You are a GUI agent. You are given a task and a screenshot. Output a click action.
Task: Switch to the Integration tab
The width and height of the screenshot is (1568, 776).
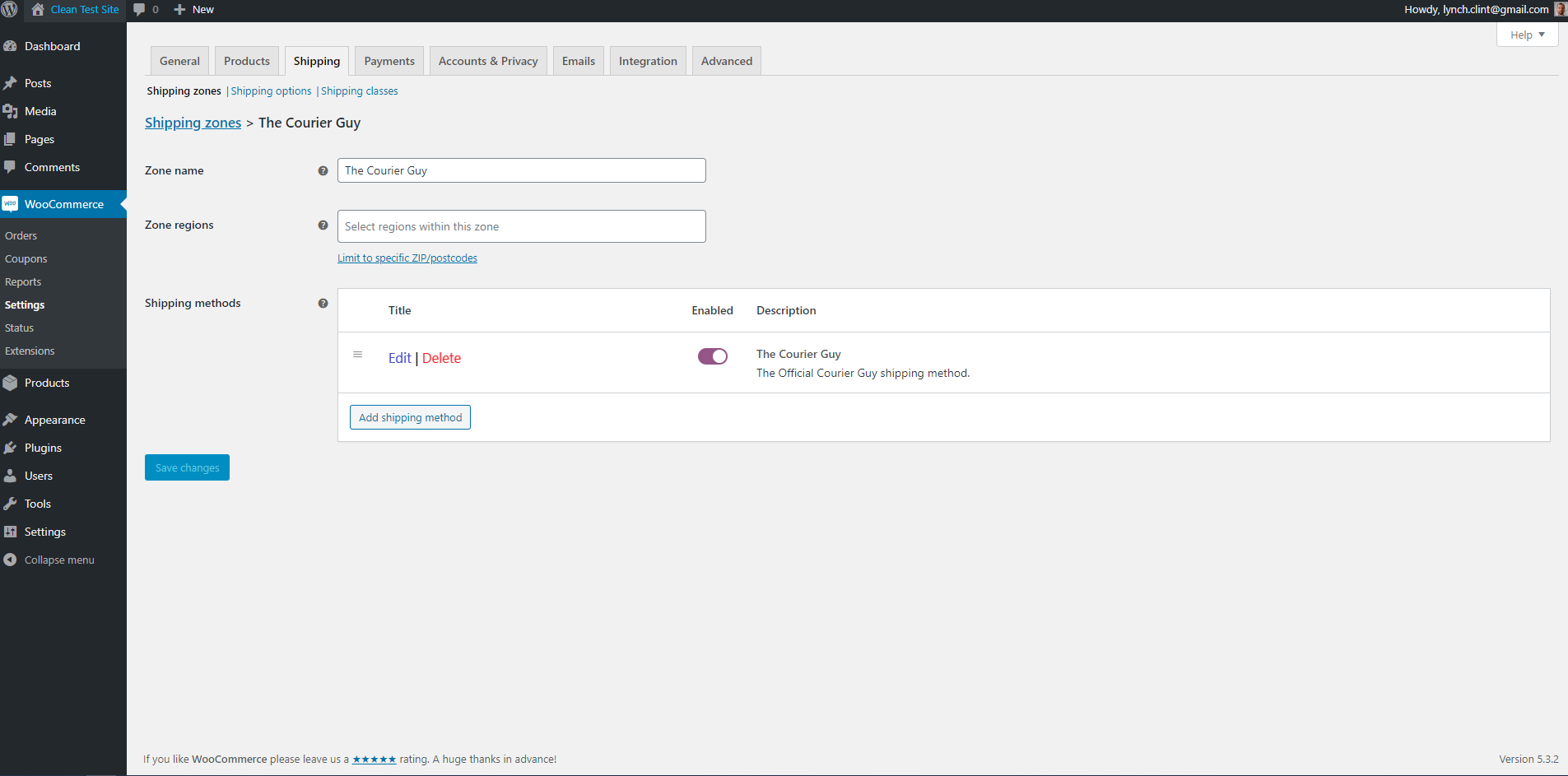648,61
